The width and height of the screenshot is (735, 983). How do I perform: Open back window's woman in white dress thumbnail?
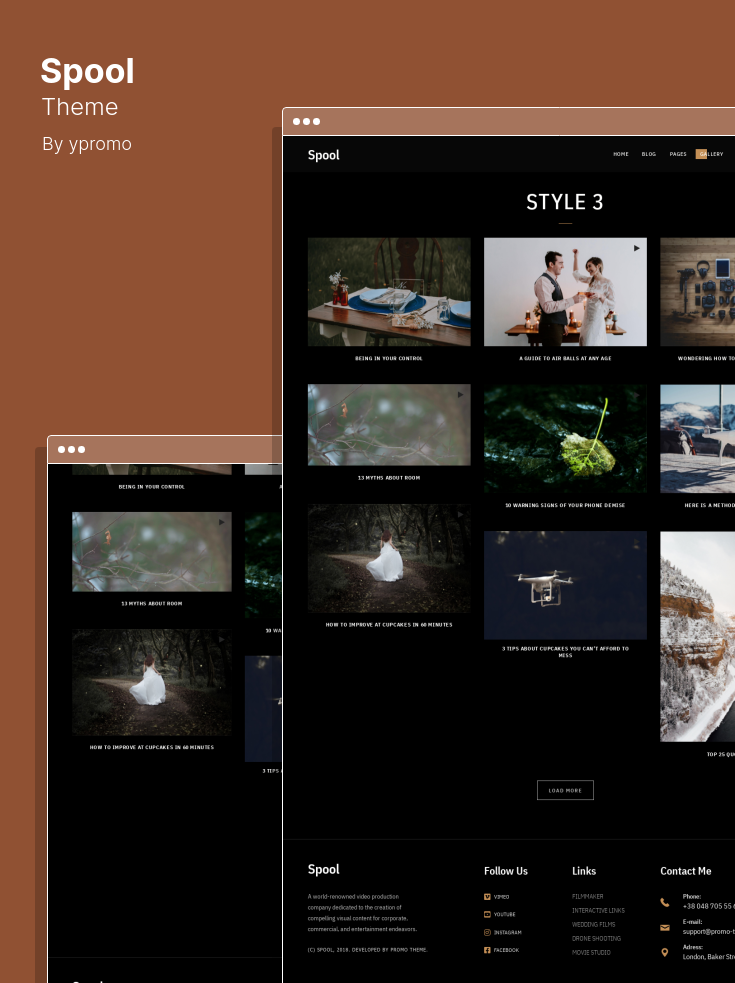coord(152,682)
